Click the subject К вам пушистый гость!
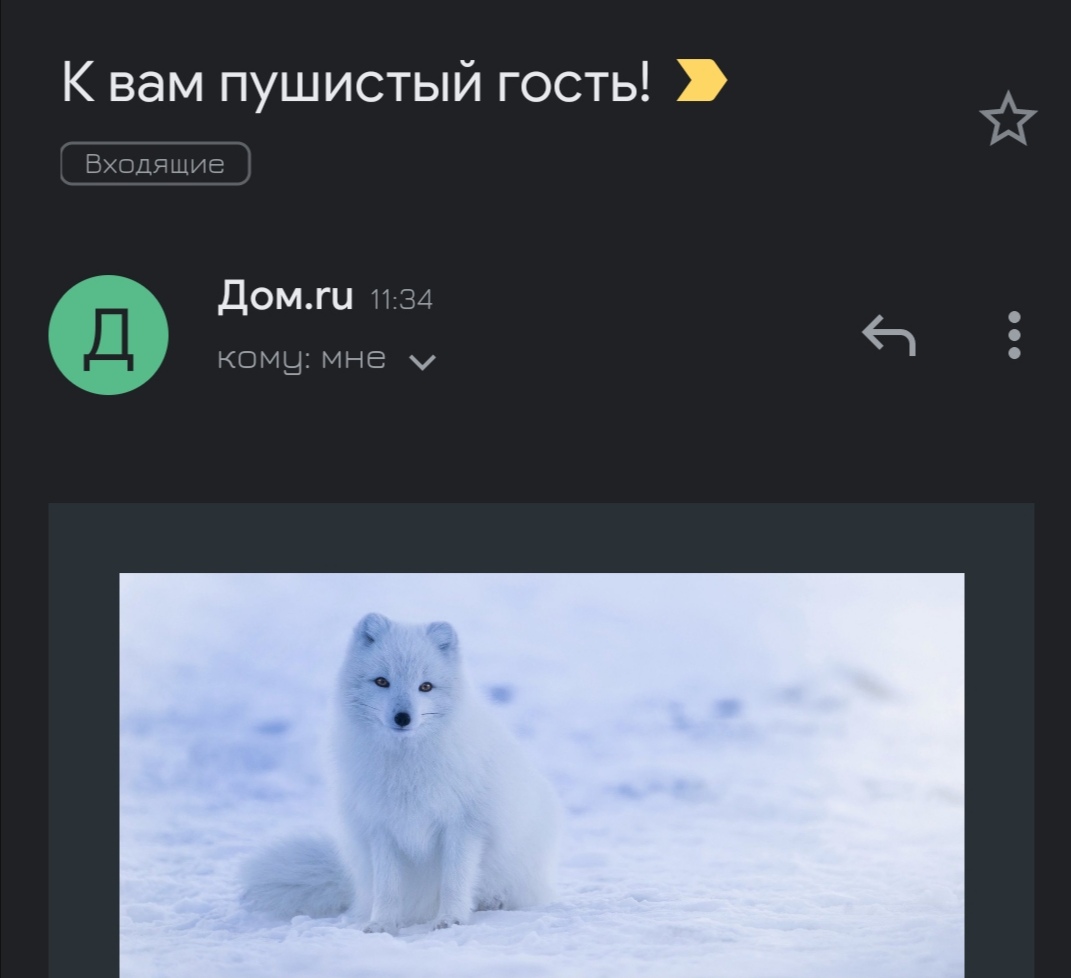Image resolution: width=1071 pixels, height=978 pixels. click(x=356, y=83)
